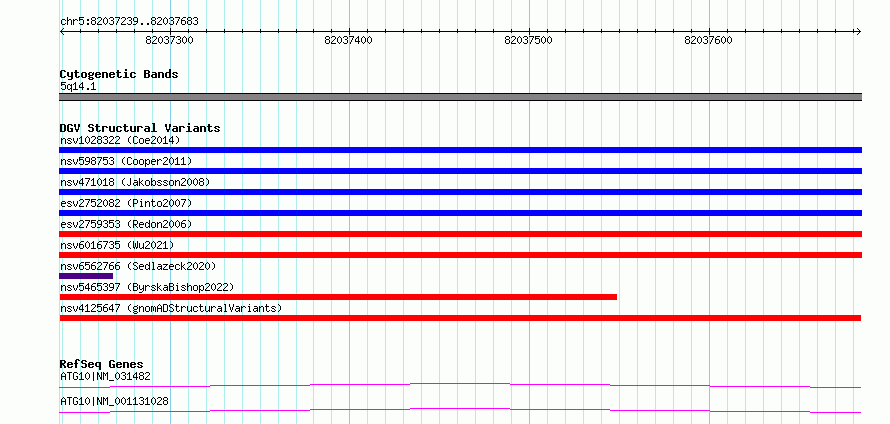The image size is (890, 424).
Task: Click the 82037400 ruler position label
Action: 349,40
